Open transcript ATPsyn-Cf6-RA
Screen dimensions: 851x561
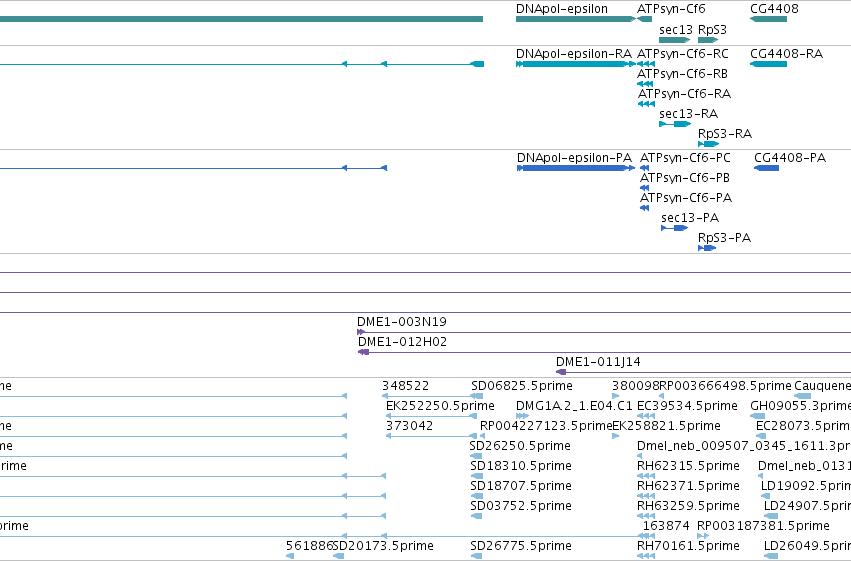(646, 104)
